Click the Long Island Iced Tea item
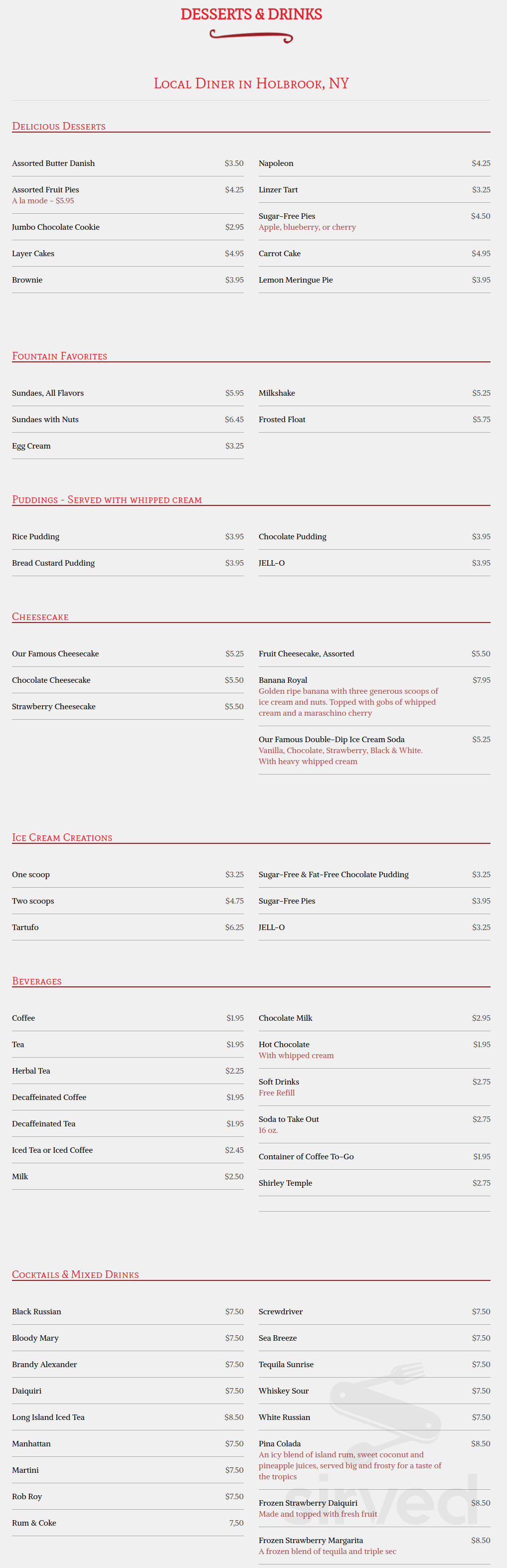Screen dimensions: 507x1568 pyautogui.click(x=49, y=1417)
